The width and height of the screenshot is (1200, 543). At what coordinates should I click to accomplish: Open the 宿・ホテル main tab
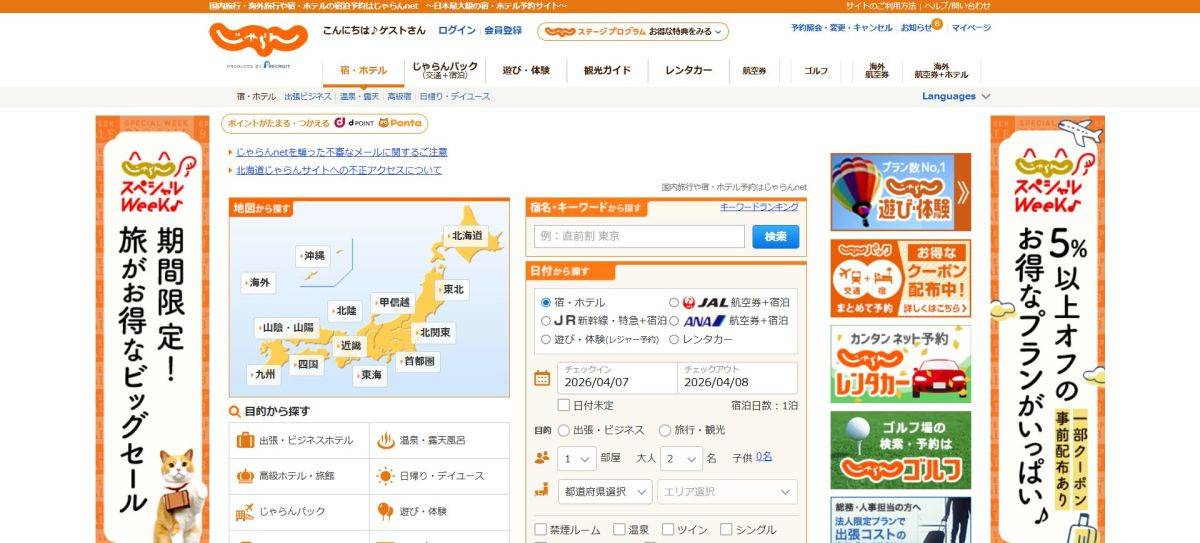coord(362,71)
